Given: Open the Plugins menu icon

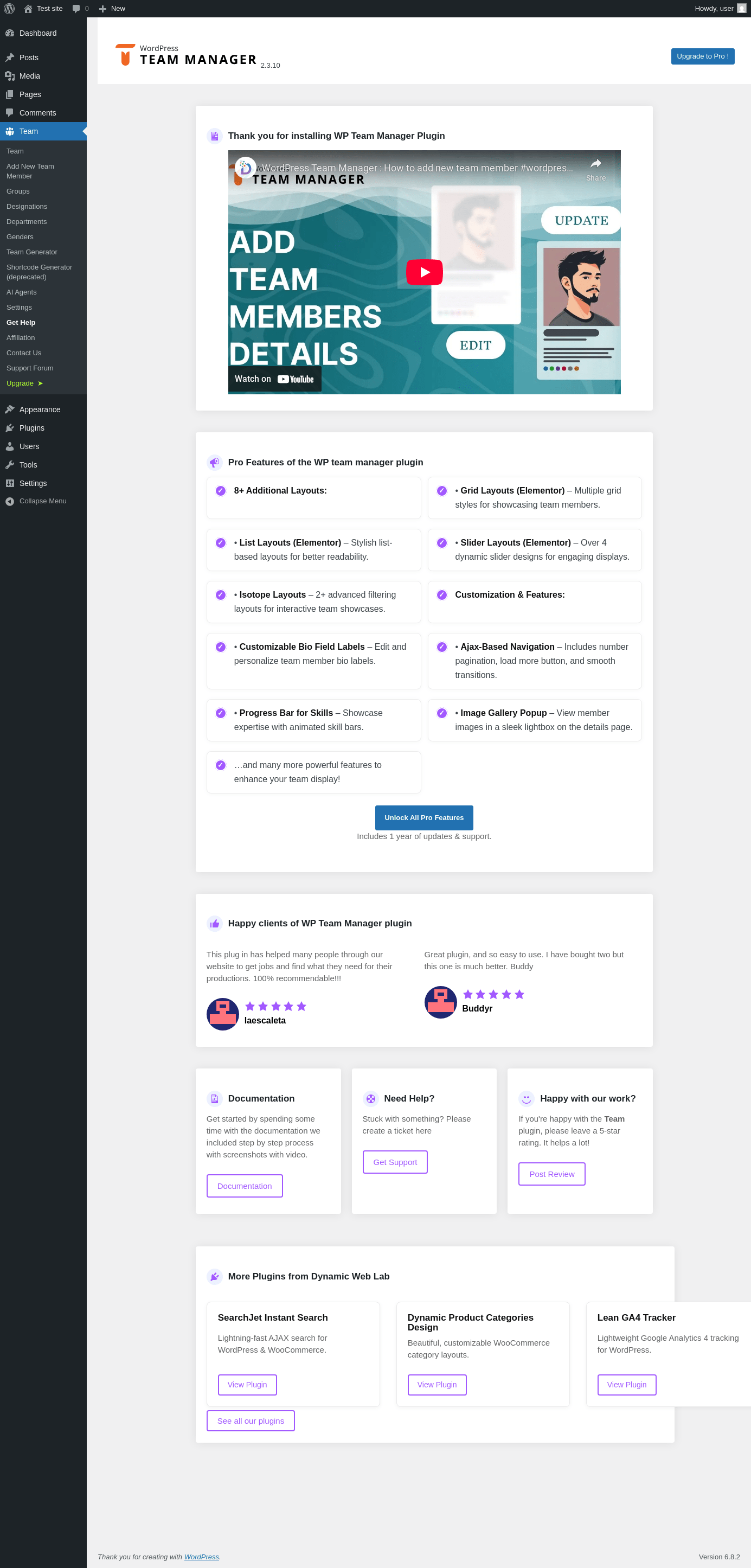Looking at the screenshot, I should pos(10,428).
